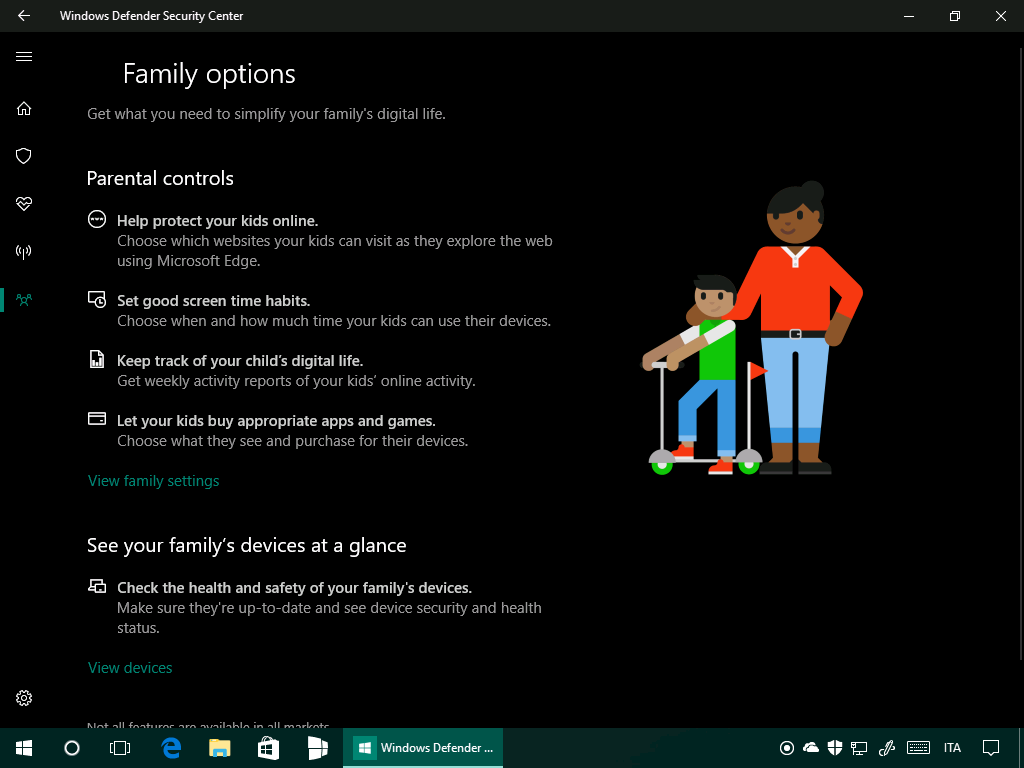Click the screen time clock icon
1024x768 pixels.
(x=97, y=299)
